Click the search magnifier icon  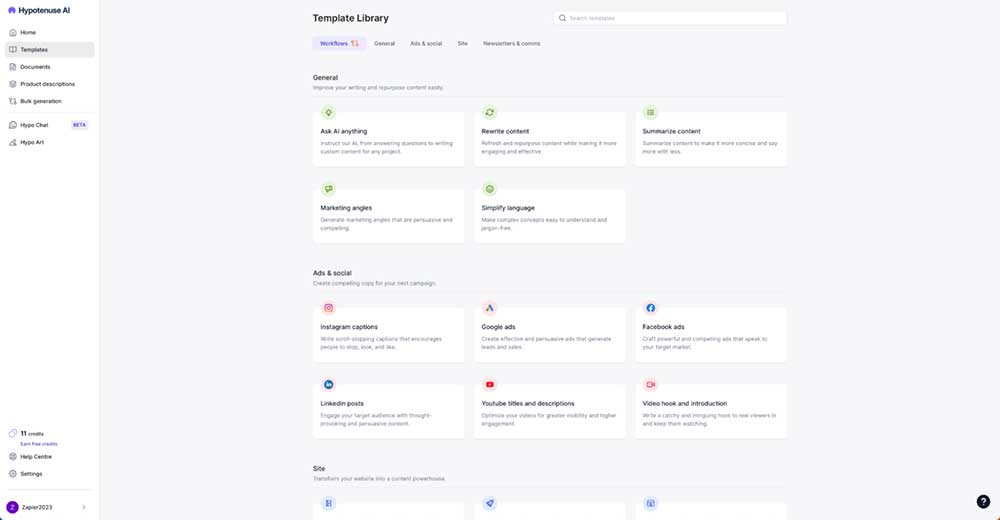562,18
